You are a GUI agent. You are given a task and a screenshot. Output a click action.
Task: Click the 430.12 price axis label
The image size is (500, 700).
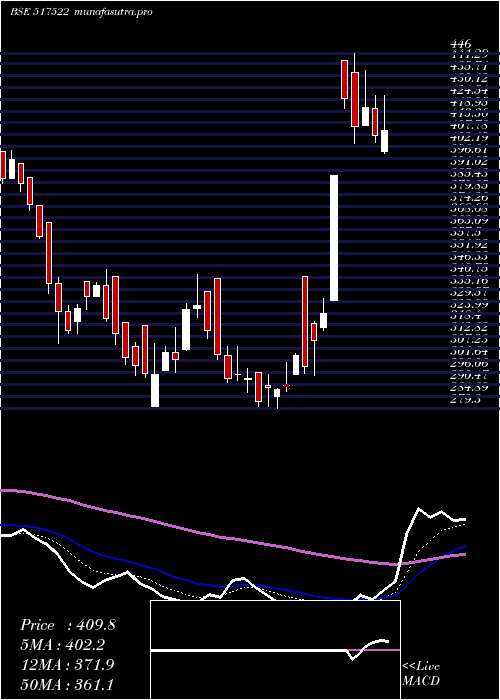(x=469, y=79)
